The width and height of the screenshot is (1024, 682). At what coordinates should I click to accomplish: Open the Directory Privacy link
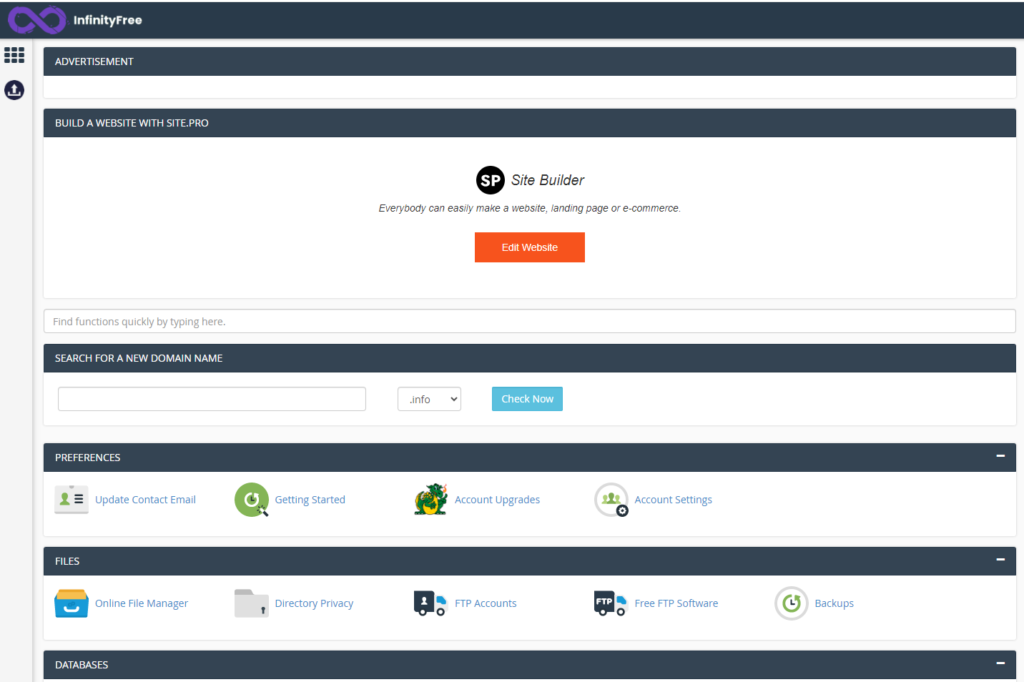pyautogui.click(x=313, y=603)
